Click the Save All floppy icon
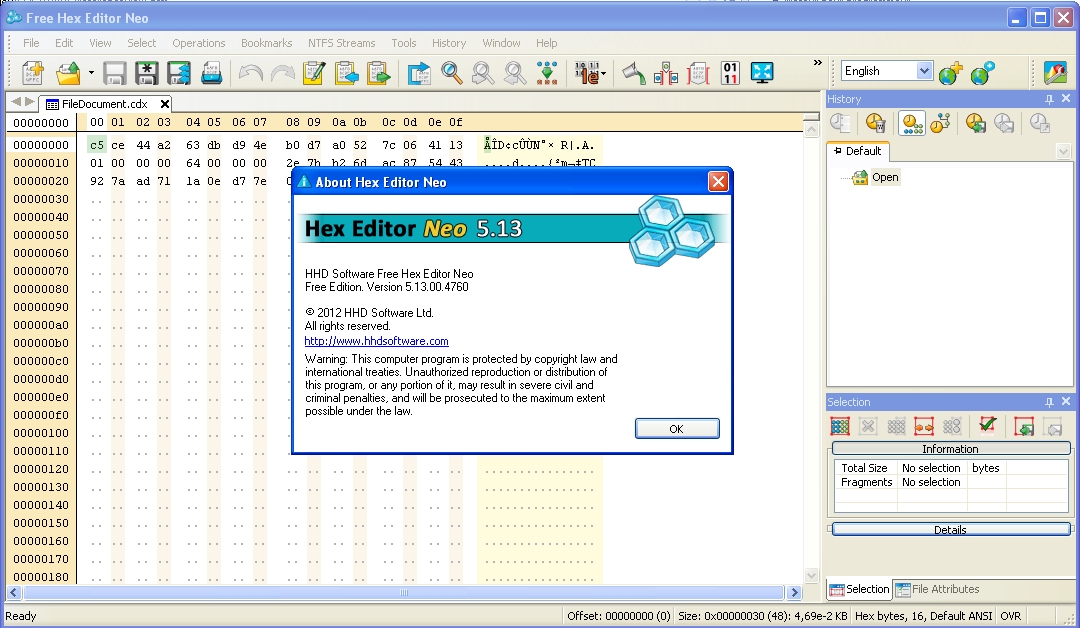The image size is (1080, 628). (178, 72)
